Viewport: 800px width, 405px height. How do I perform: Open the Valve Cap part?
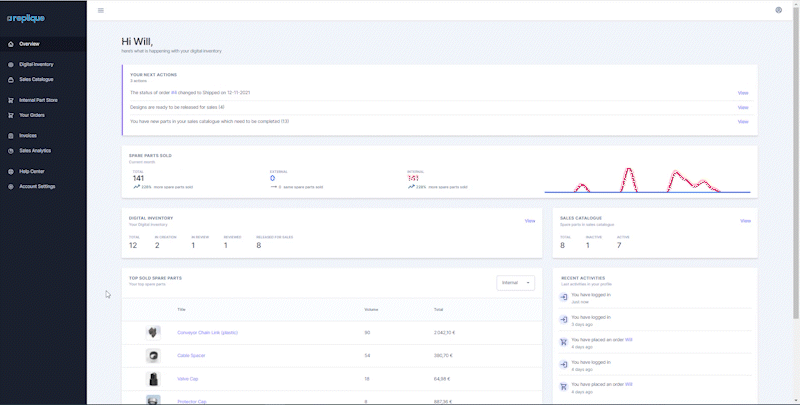[188, 379]
